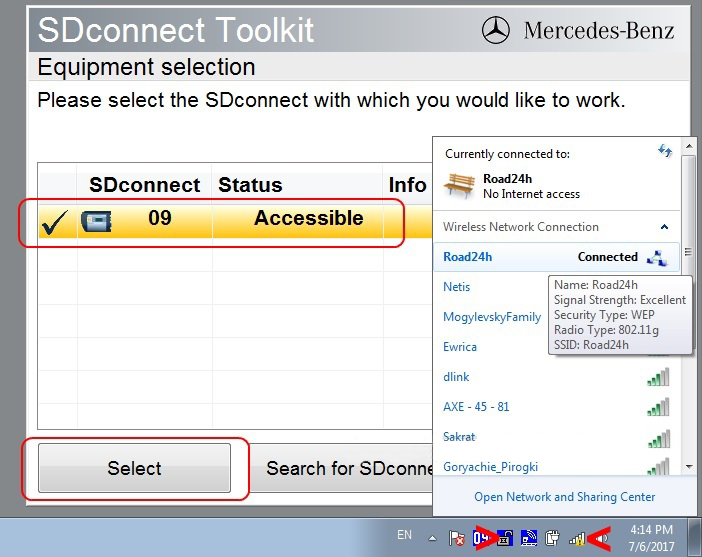Choose the Netis wireless network

point(457,287)
